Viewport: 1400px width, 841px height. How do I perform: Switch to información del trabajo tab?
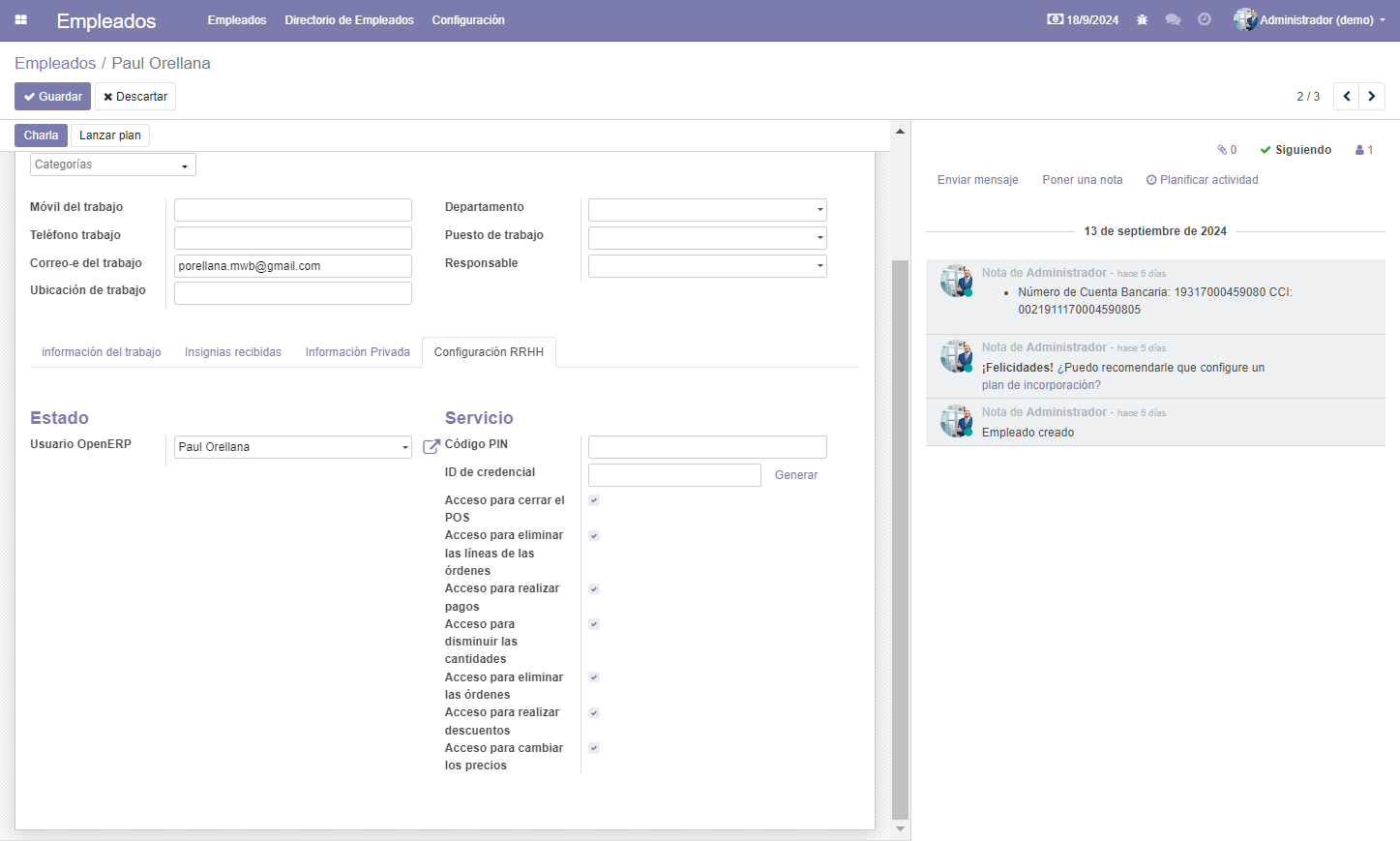tap(102, 352)
